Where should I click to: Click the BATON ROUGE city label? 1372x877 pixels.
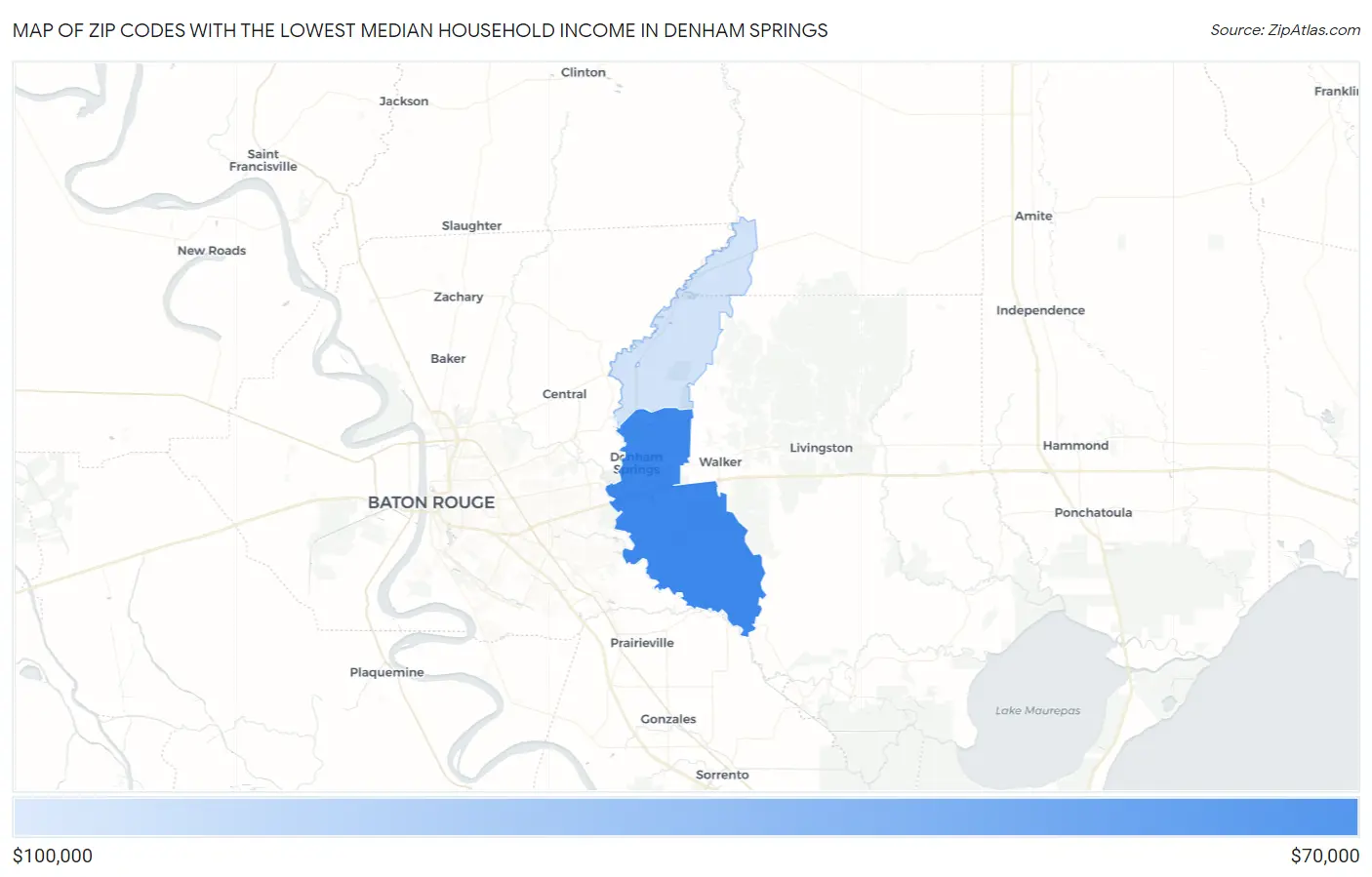pyautogui.click(x=431, y=502)
